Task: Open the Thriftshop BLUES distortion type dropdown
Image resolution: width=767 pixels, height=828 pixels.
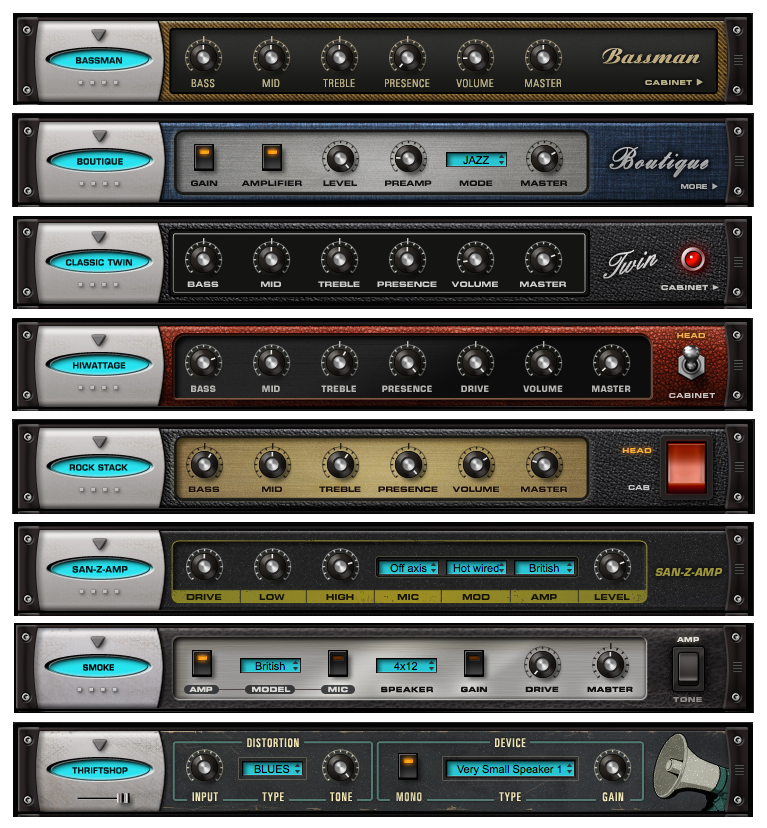Action: coord(272,769)
